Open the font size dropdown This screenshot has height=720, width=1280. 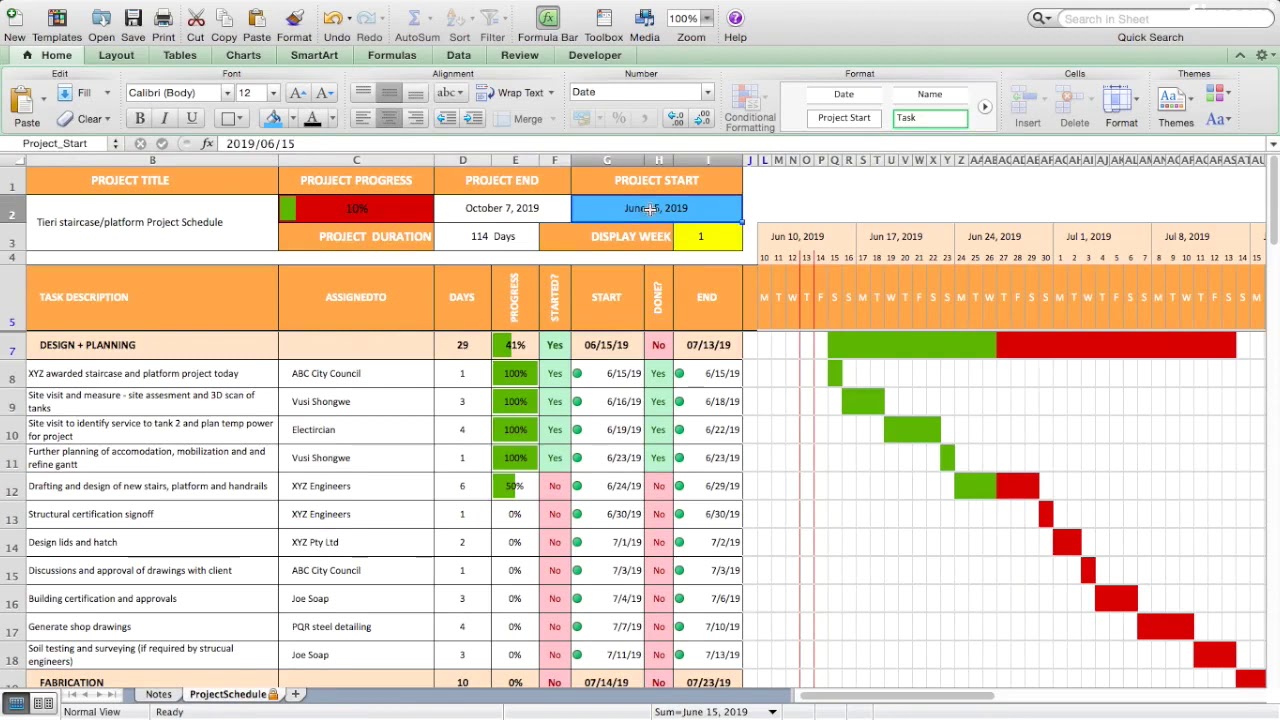click(x=272, y=93)
